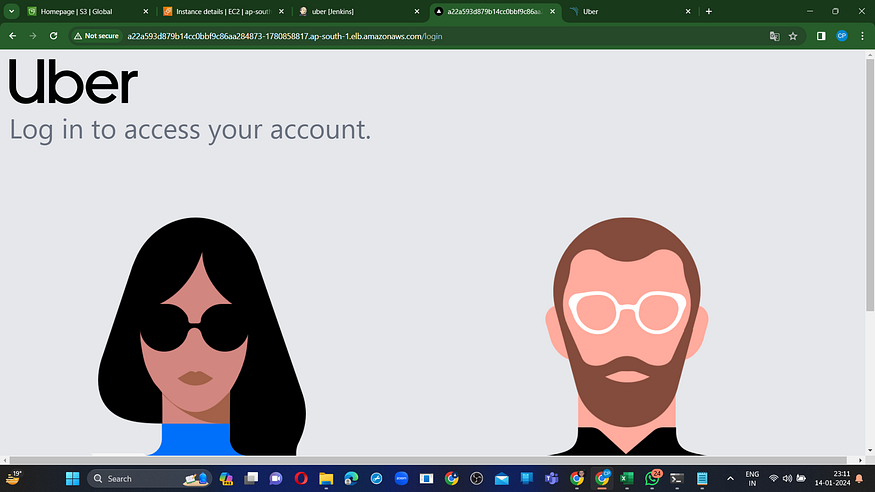This screenshot has height=492, width=875.
Task: Switch to the Instance details EC2 tab
Action: (223, 11)
